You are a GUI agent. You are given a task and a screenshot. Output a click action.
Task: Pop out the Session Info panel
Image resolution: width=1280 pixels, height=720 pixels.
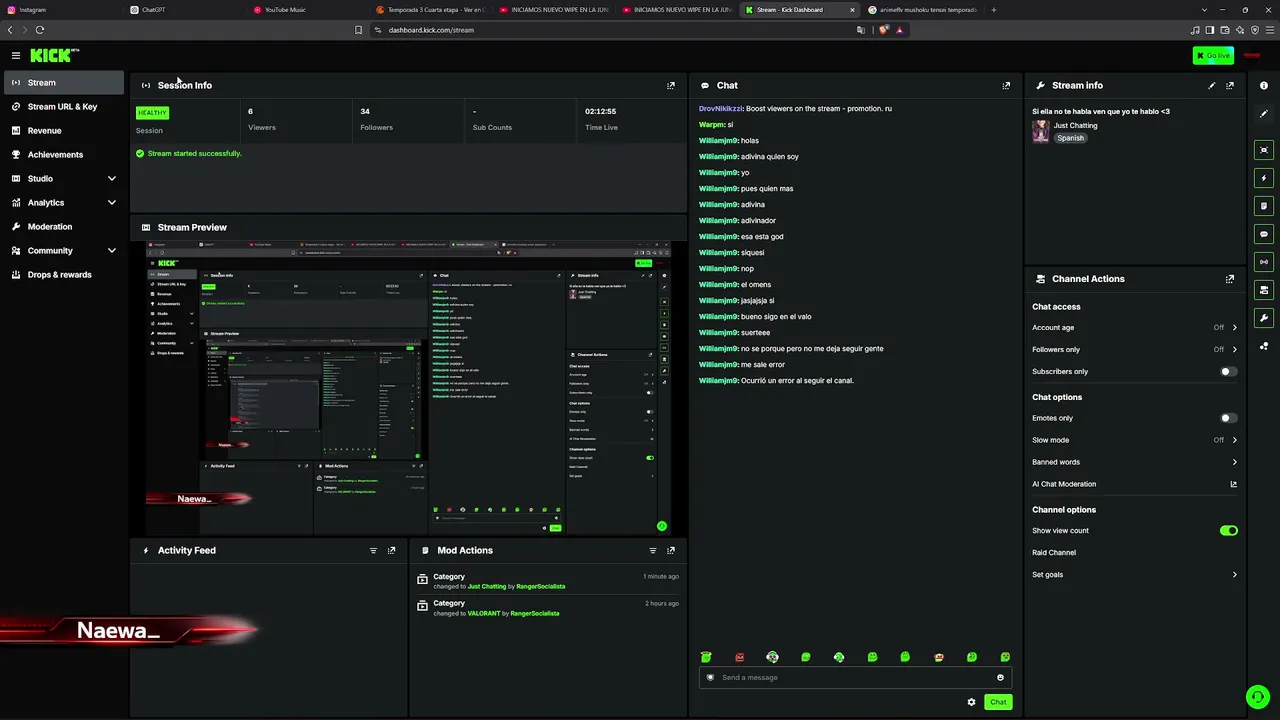tap(671, 85)
